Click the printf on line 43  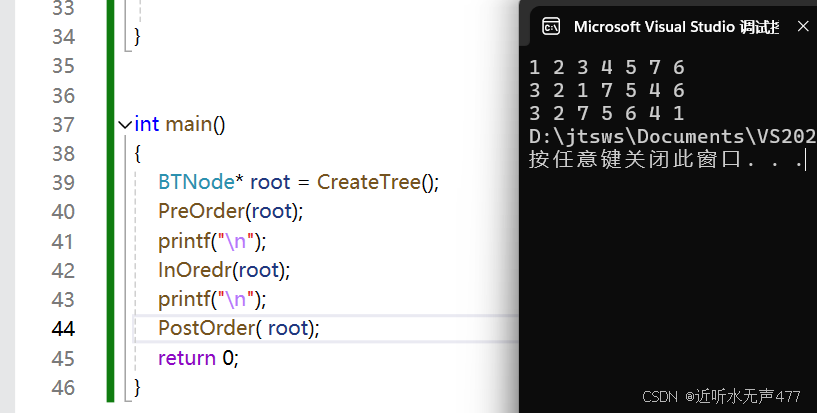tap(183, 299)
